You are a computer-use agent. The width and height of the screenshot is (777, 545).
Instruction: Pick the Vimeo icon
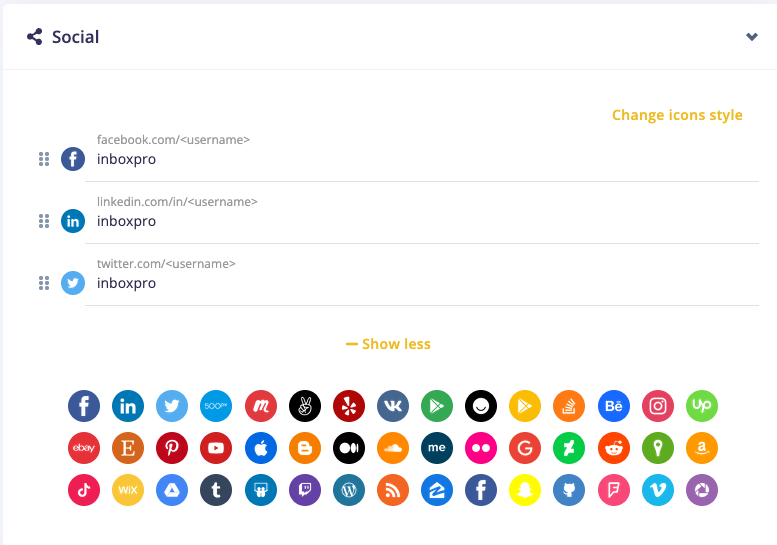(658, 490)
